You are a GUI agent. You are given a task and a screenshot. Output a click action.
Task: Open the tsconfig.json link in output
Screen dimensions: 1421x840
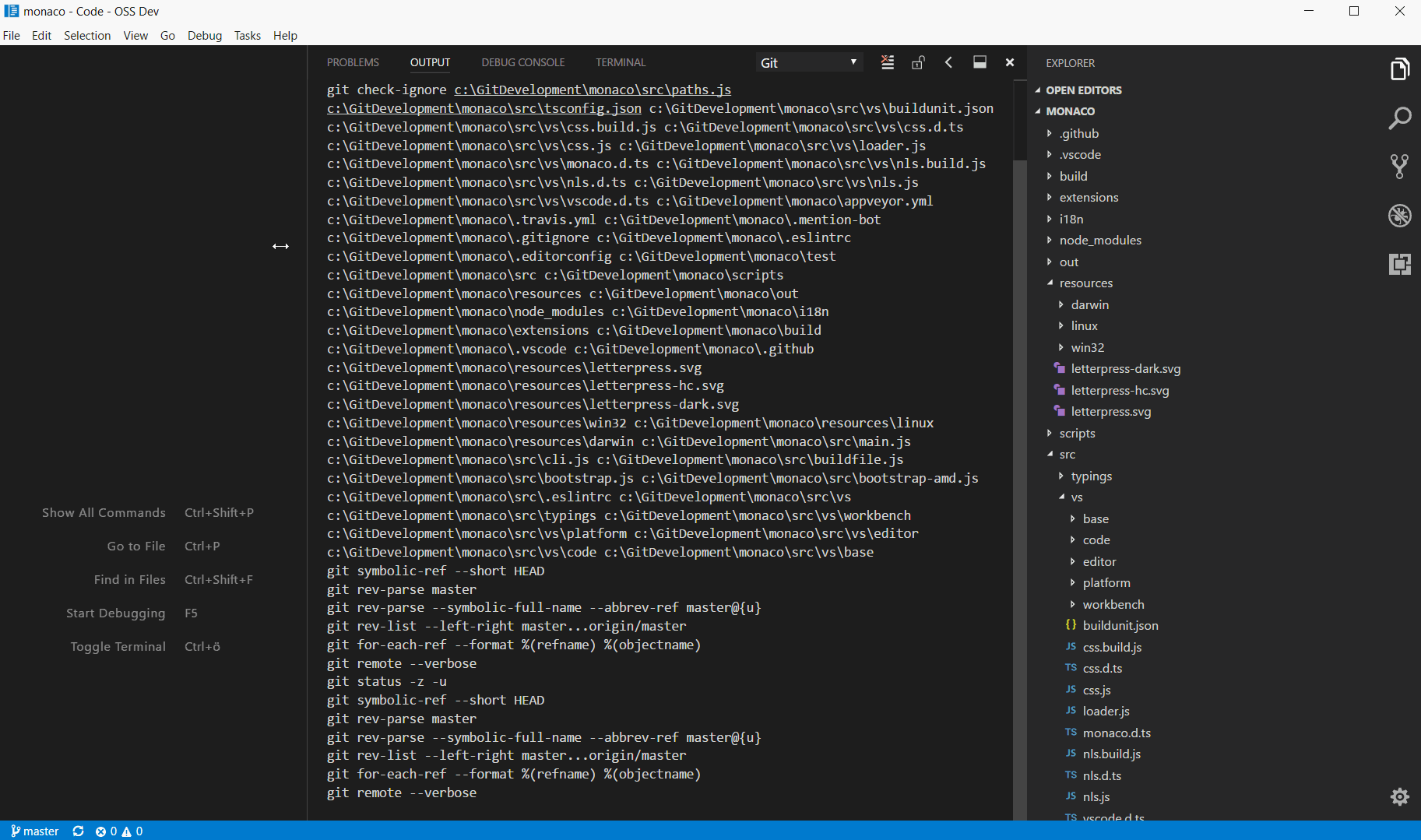484,108
